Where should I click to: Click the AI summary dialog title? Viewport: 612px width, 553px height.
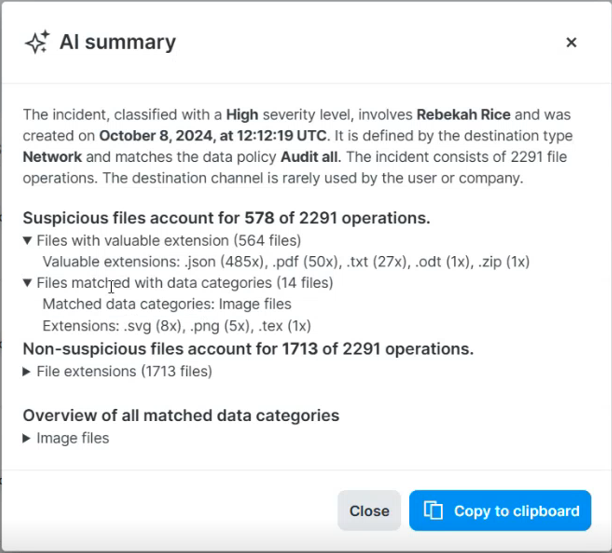coord(117,42)
